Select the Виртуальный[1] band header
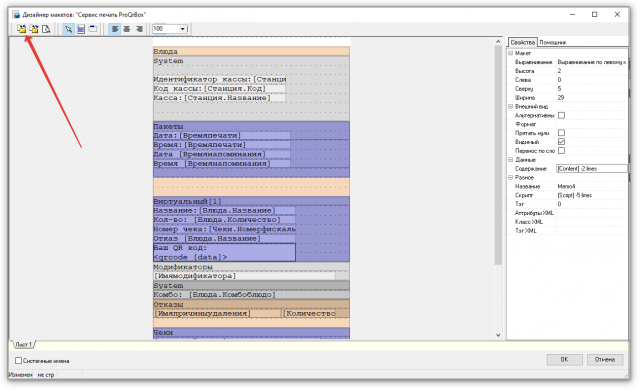The width and height of the screenshot is (640, 392). 251,201
